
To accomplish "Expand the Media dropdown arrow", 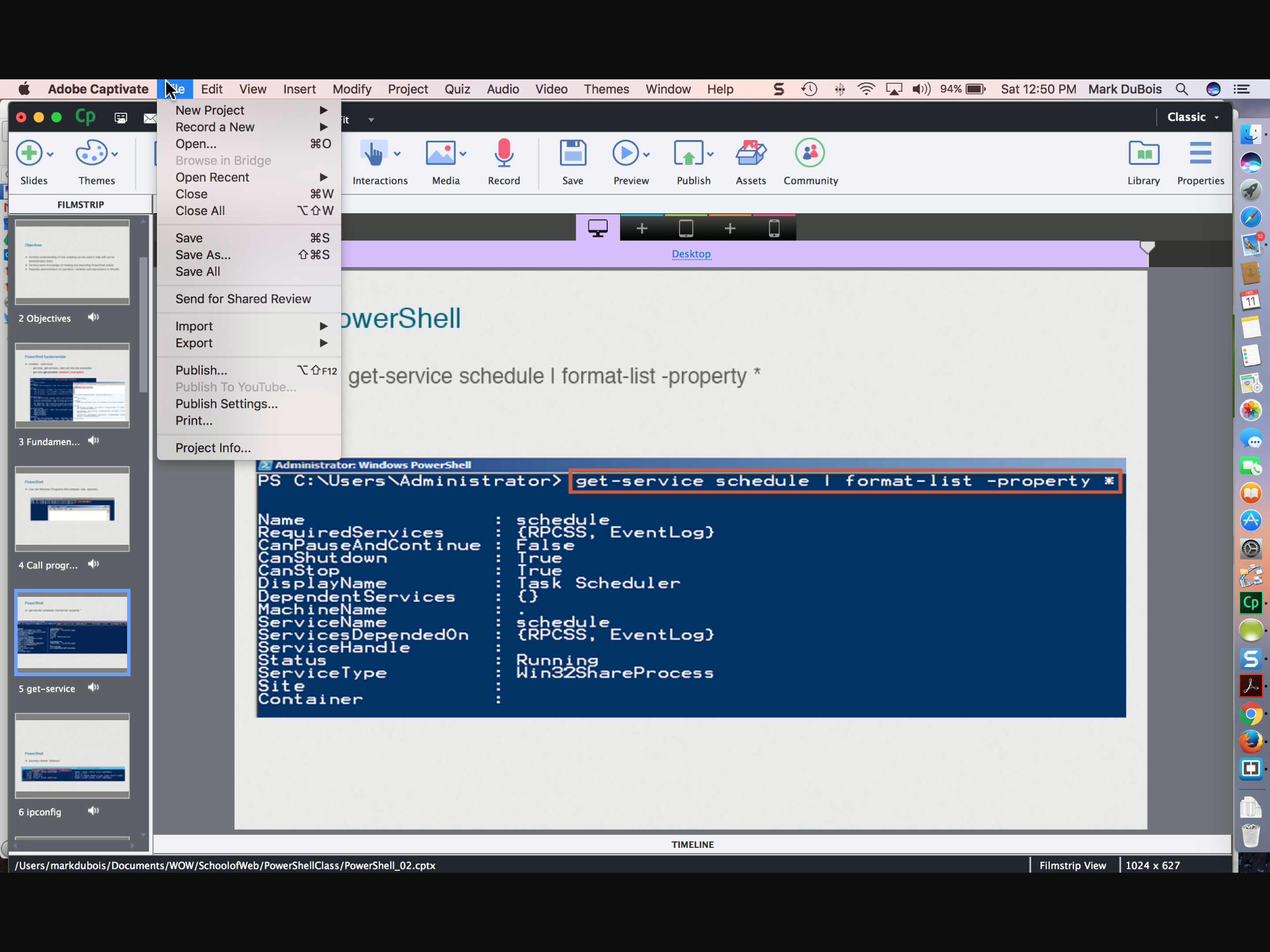I will point(463,154).
